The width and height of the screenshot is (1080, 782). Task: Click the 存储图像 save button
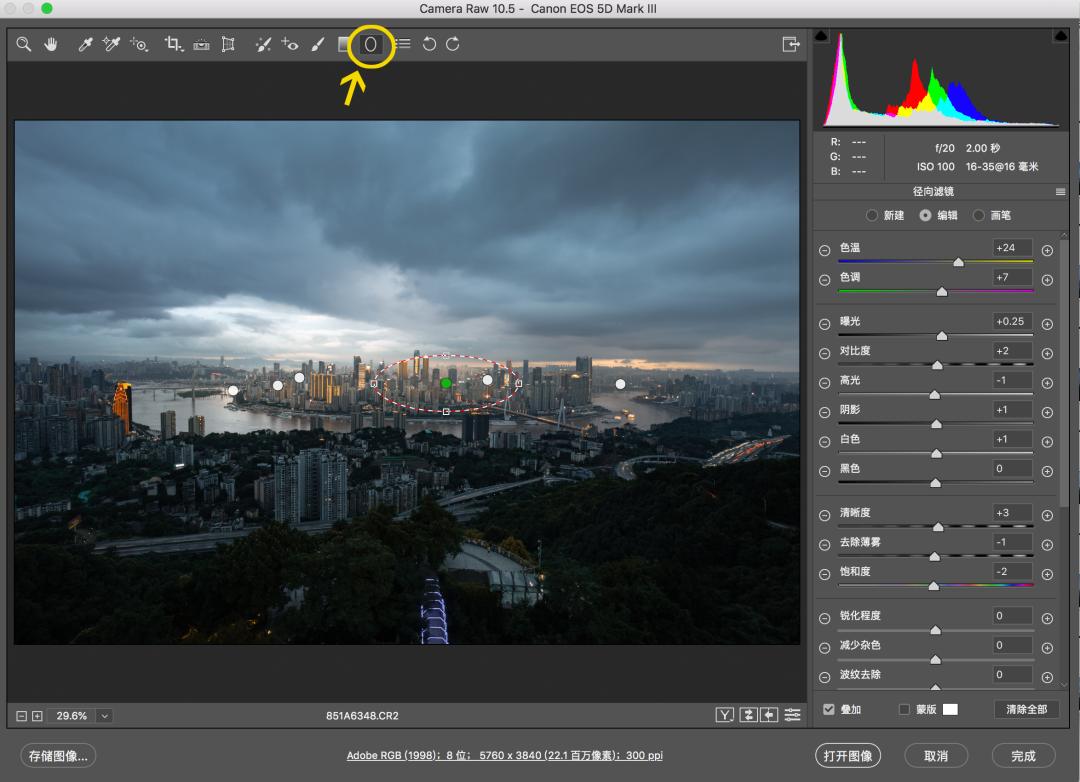(58, 755)
